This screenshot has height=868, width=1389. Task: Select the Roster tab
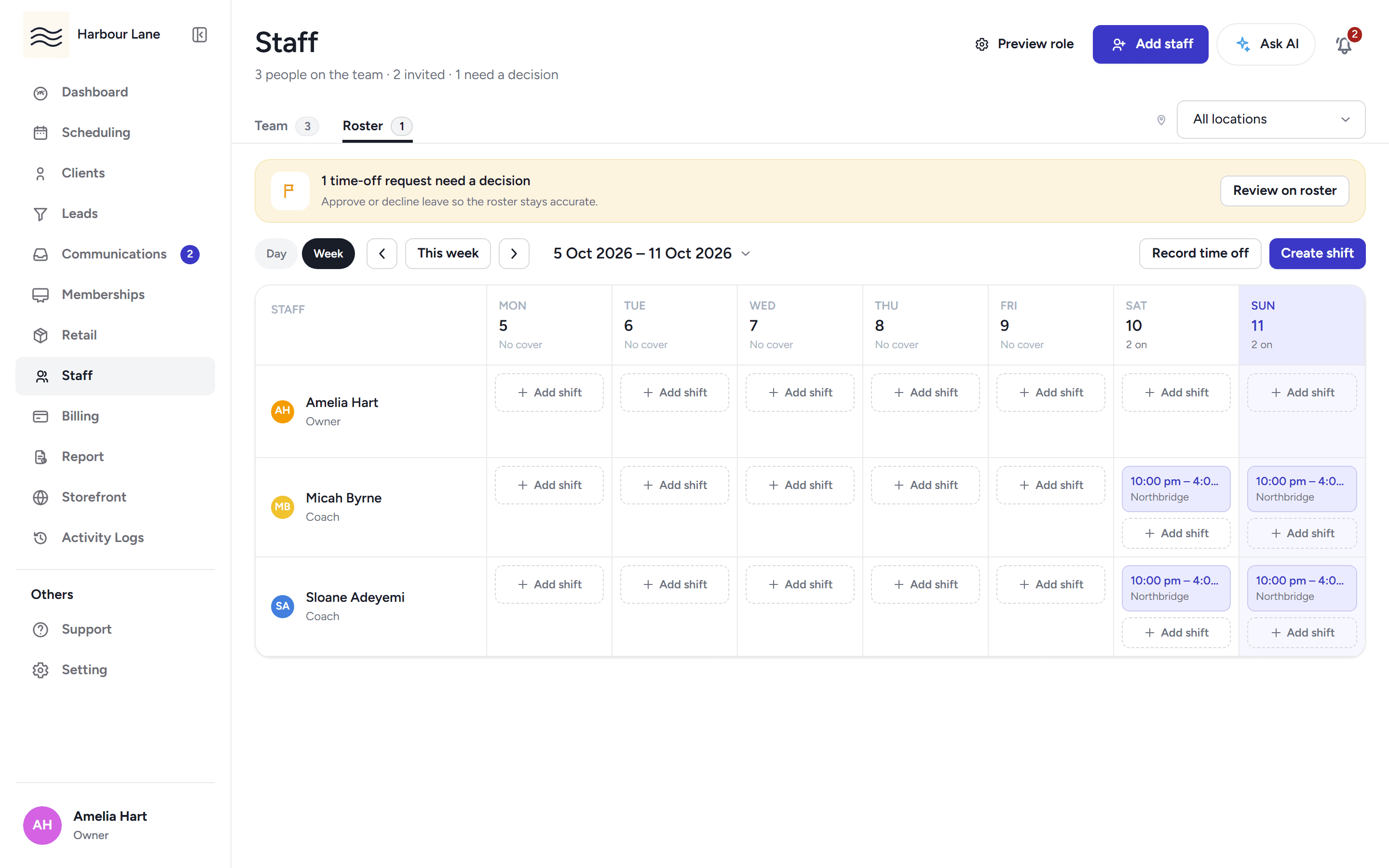377,126
